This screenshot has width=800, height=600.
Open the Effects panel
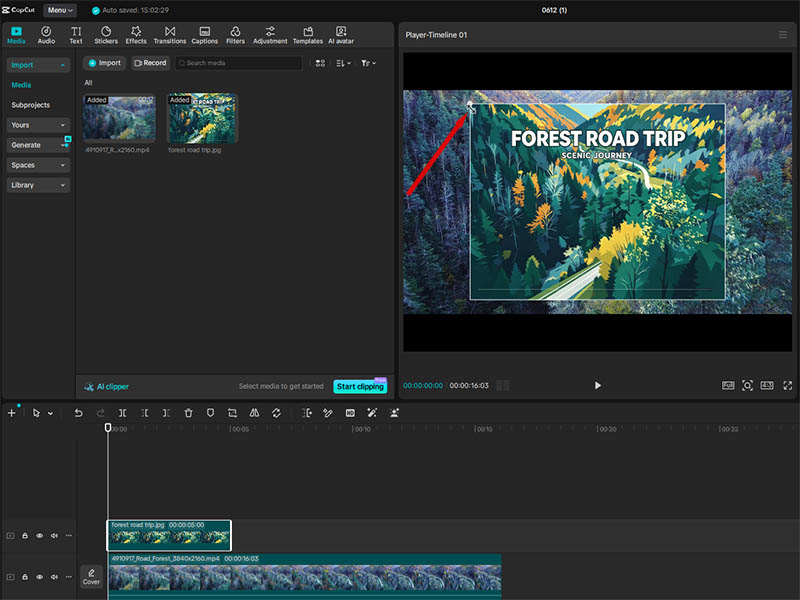point(136,35)
